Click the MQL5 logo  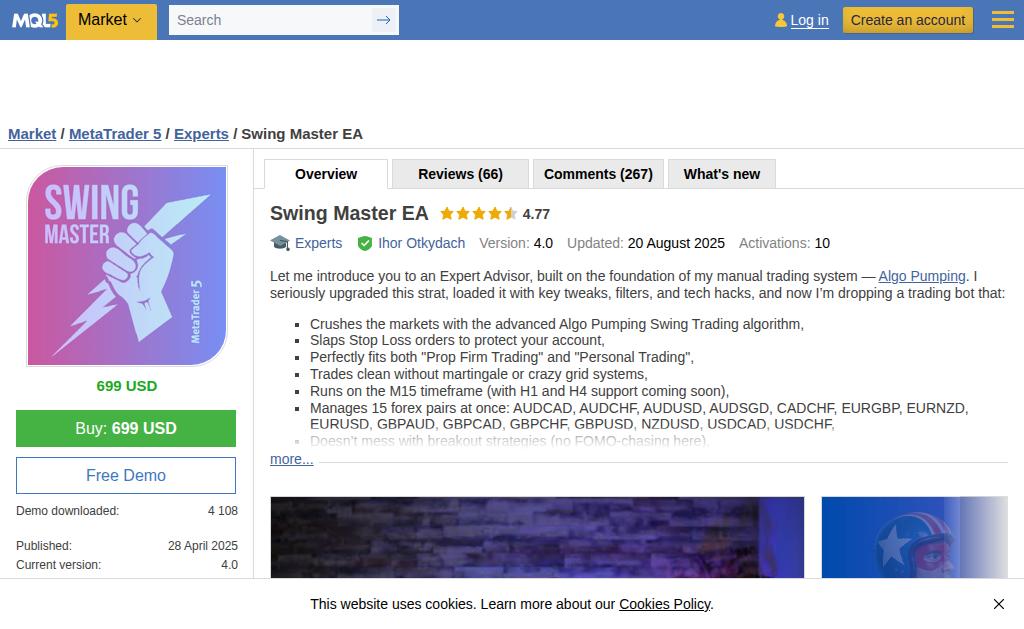35,20
